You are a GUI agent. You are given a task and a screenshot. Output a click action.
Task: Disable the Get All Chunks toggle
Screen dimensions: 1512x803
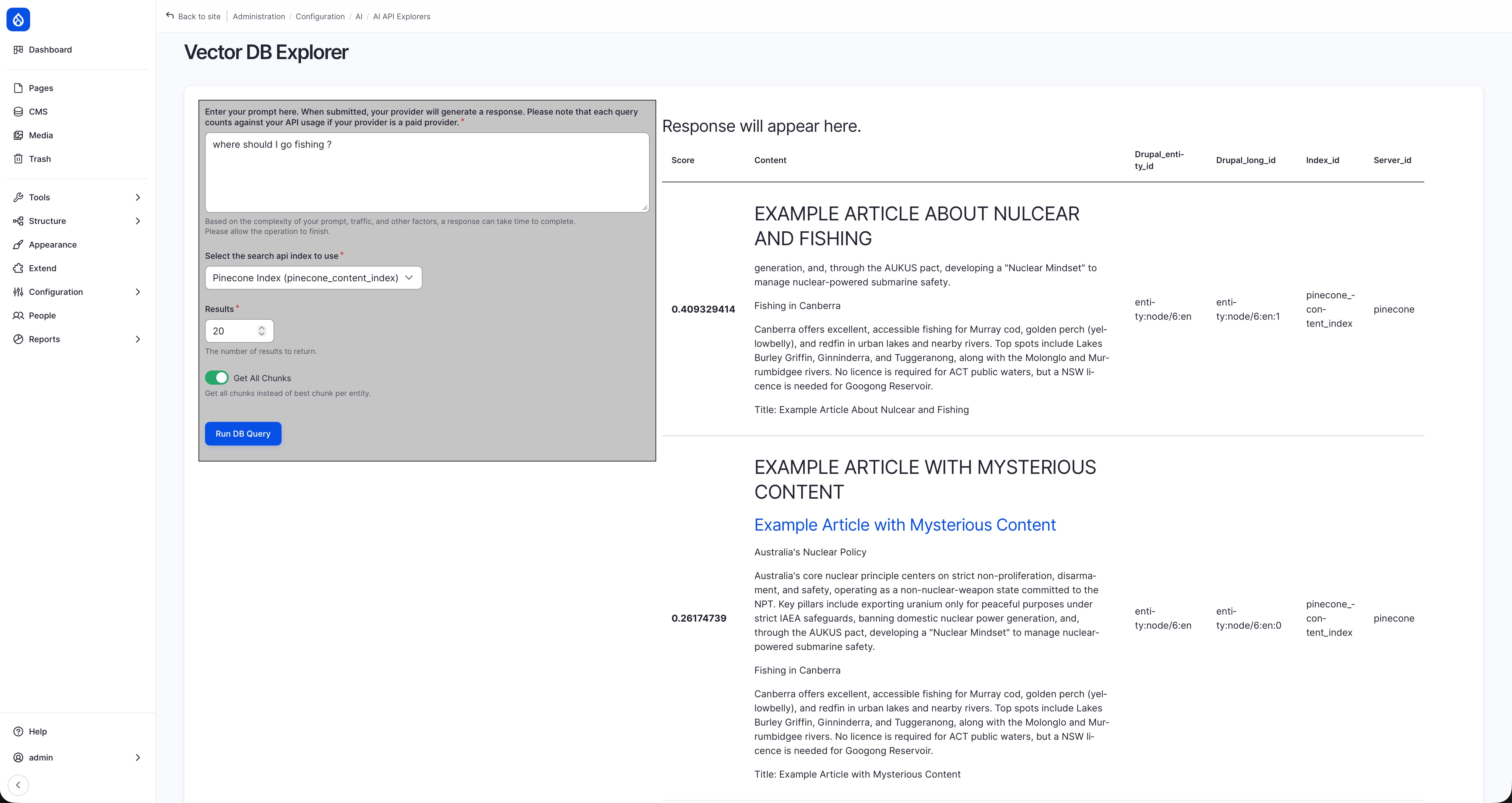coord(217,378)
